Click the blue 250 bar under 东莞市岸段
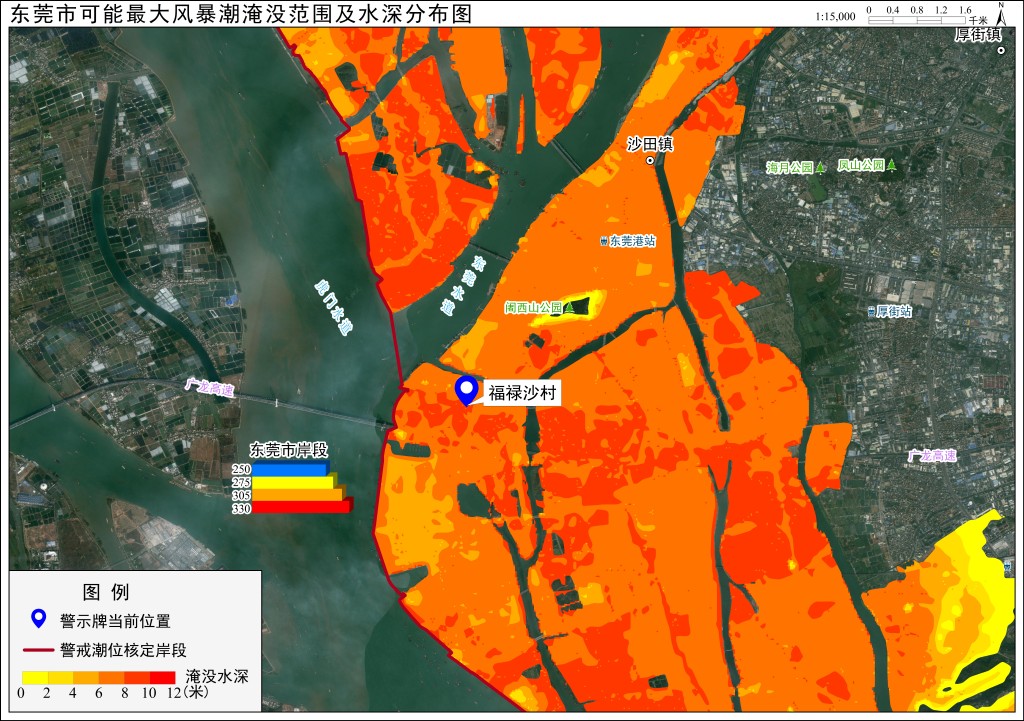 tap(291, 469)
